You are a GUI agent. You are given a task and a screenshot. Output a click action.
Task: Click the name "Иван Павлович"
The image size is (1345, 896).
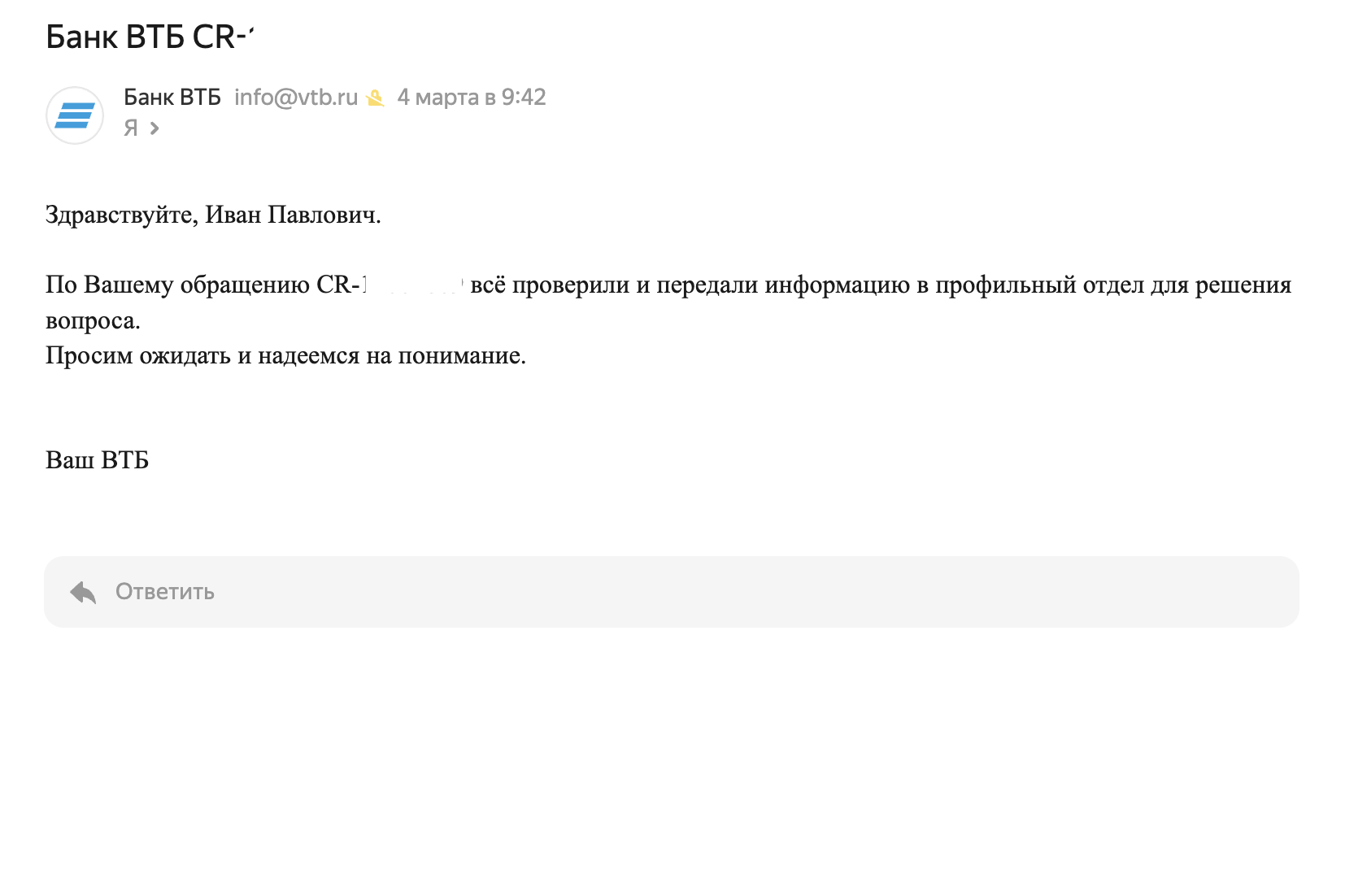[290, 215]
